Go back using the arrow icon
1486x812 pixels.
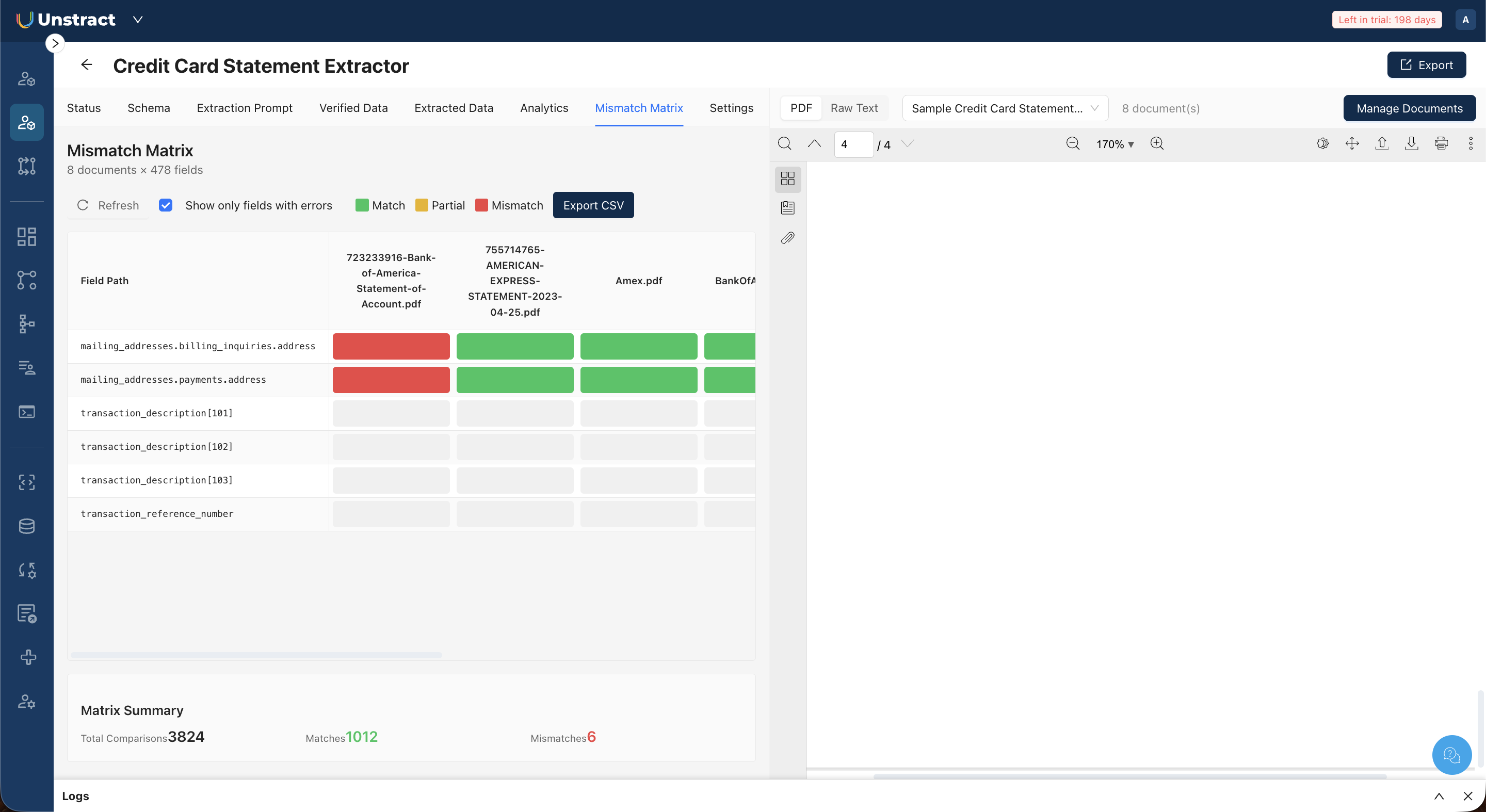[x=87, y=64]
